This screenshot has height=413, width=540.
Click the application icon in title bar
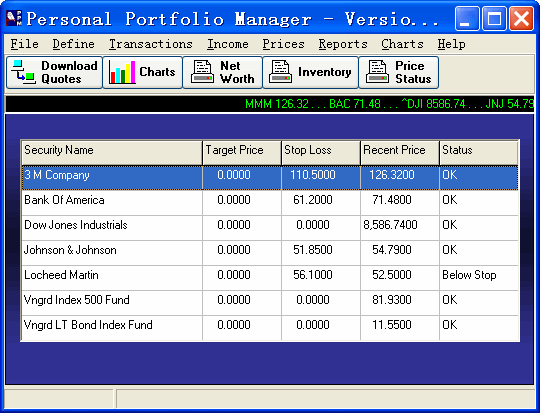pyautogui.click(x=14, y=18)
